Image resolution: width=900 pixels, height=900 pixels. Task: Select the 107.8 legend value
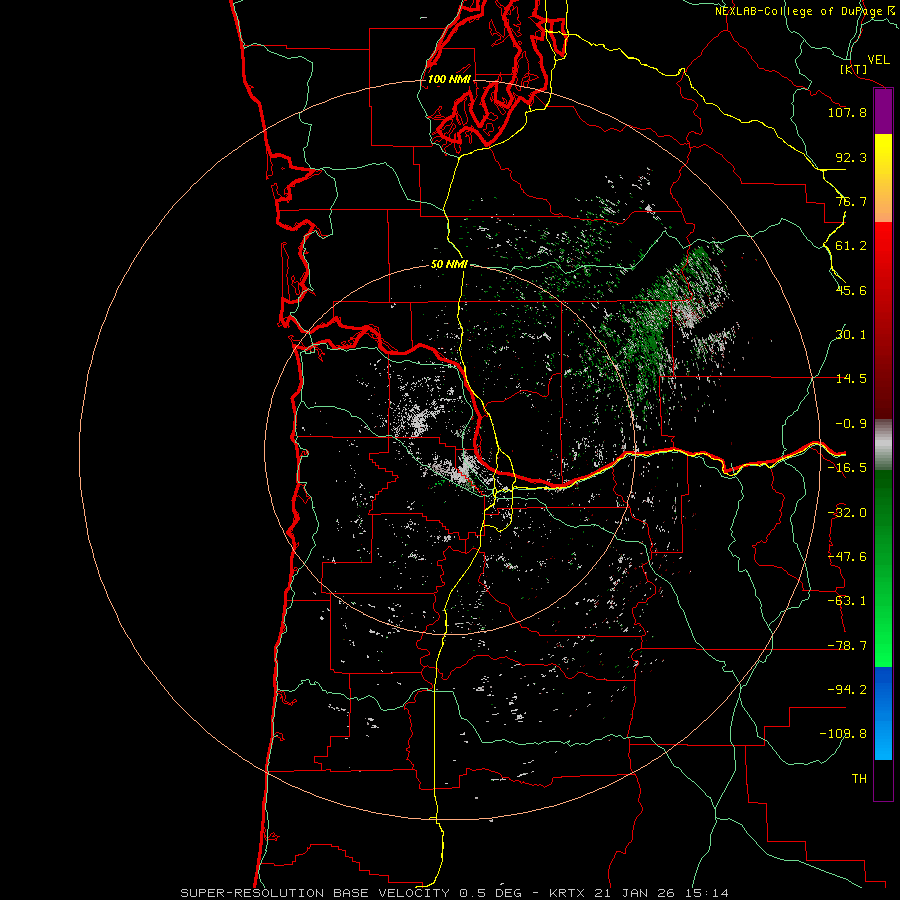pyautogui.click(x=847, y=112)
